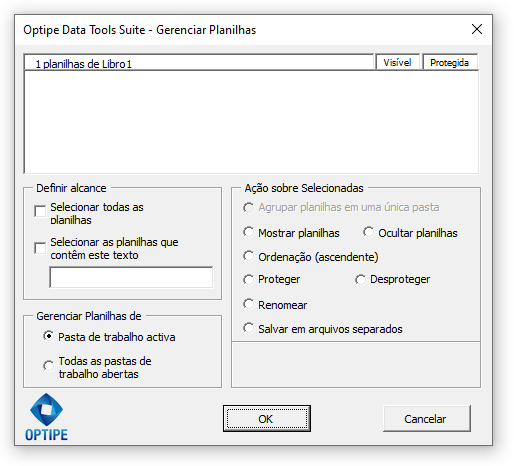Screen dimensions: 514x466
Task: Select the 'Proteger' radio button
Action: point(248,279)
